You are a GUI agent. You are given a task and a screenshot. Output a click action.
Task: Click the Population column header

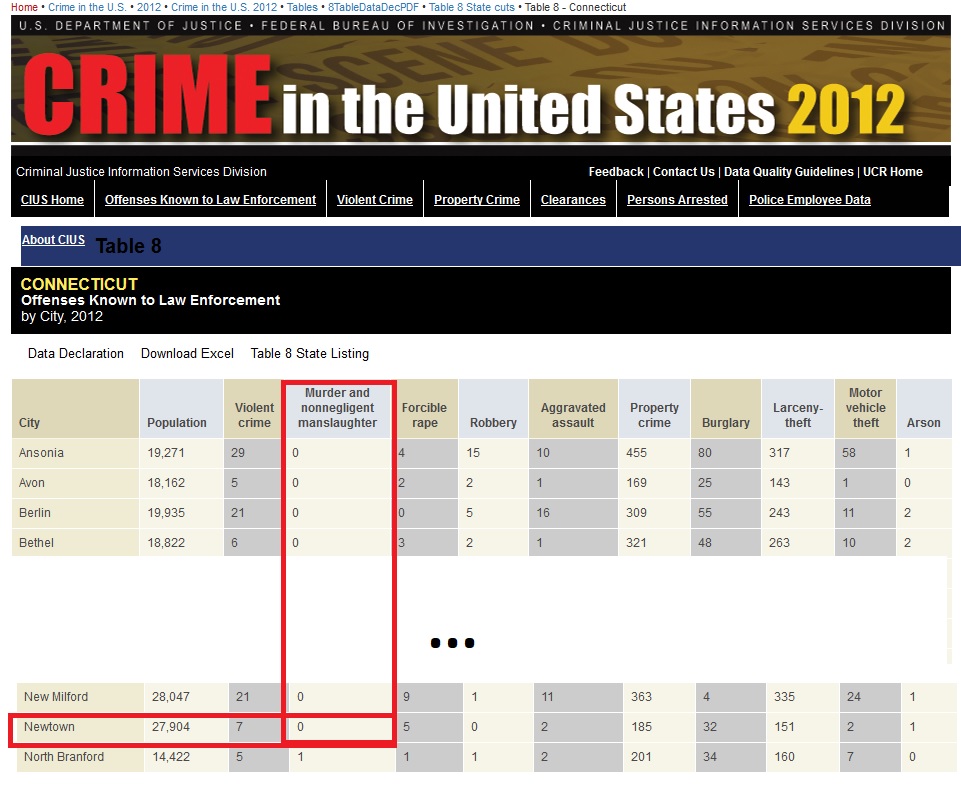181,409
